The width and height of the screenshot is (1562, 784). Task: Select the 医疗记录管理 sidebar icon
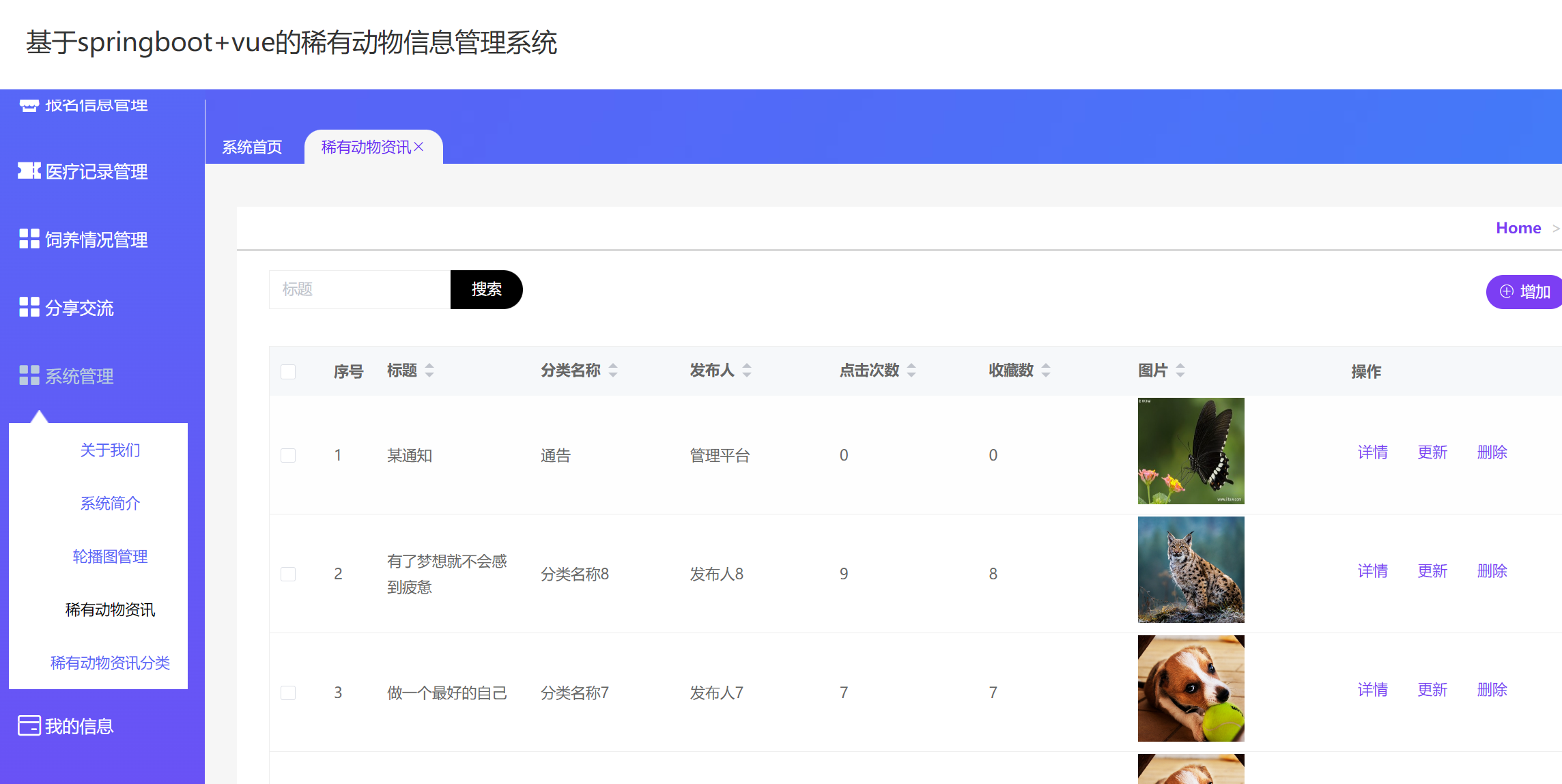(x=28, y=171)
